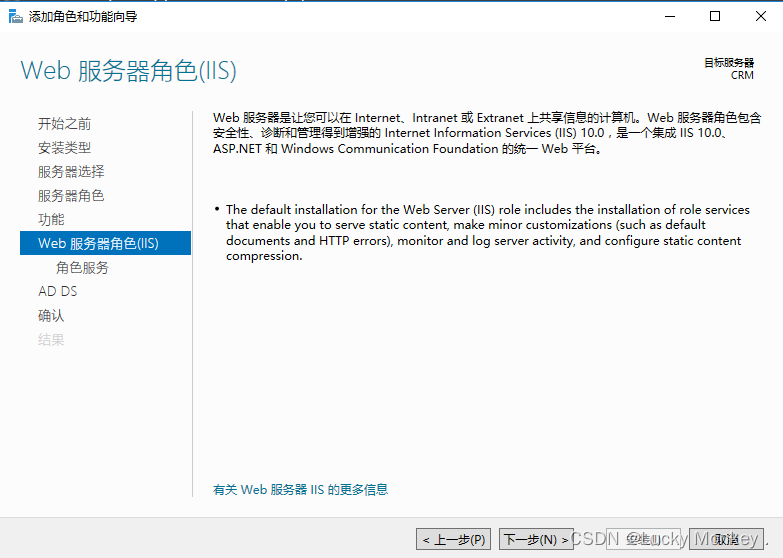Maximize the wizard window

(x=715, y=16)
